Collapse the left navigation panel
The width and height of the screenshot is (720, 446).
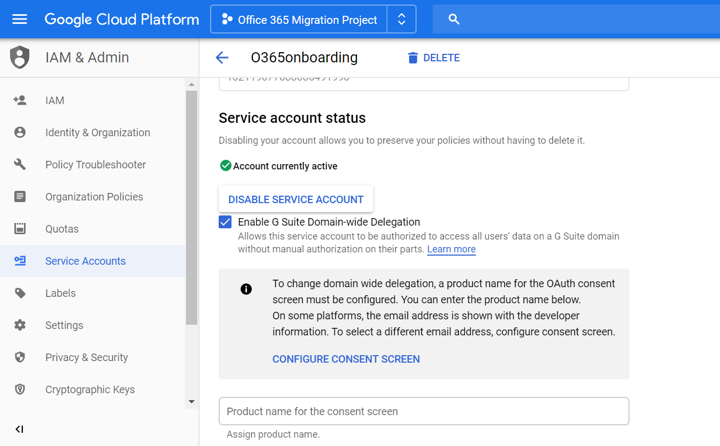(x=19, y=429)
